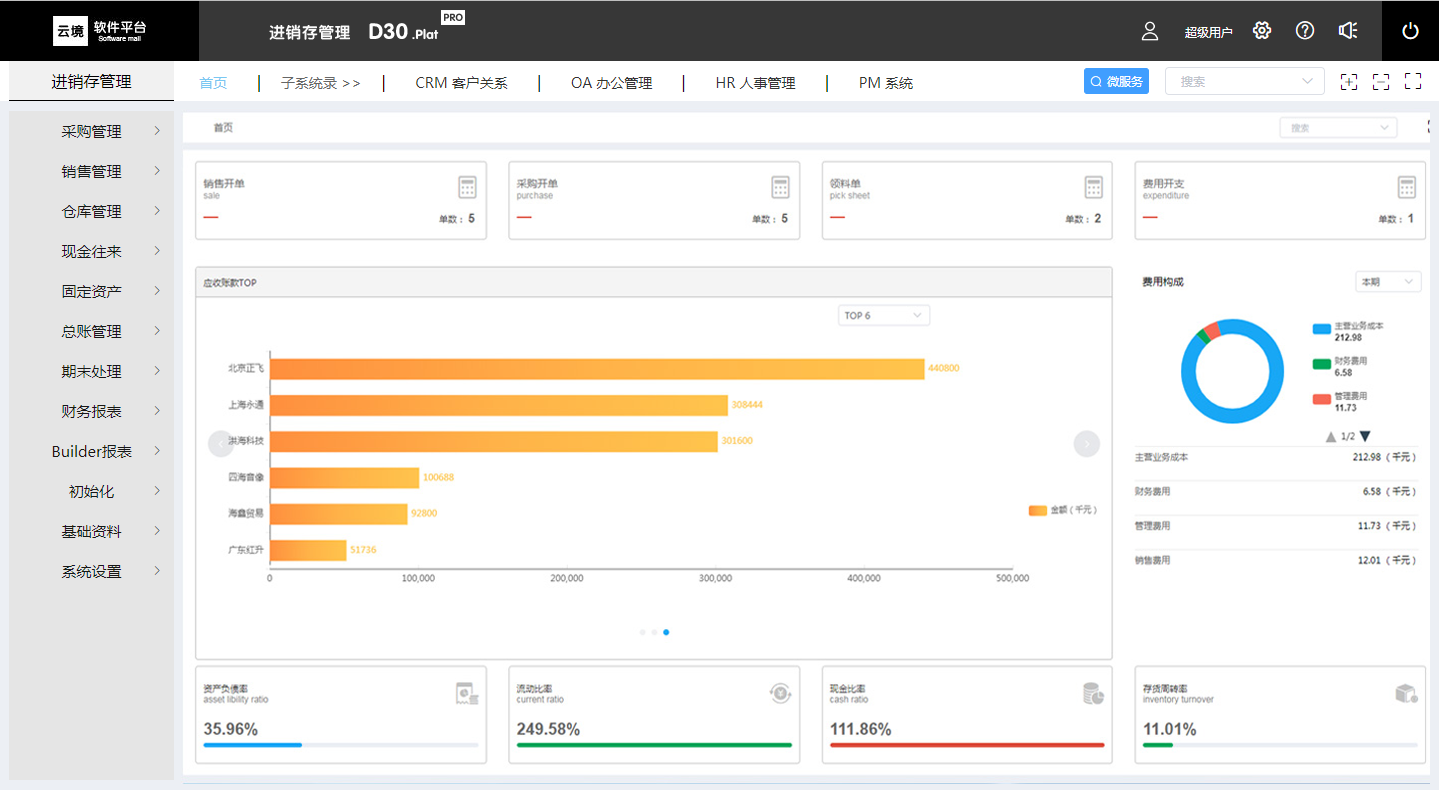The height and width of the screenshot is (790, 1439).
Task: Toggle 金额(千元) legend on bar chart
Action: click(1038, 510)
